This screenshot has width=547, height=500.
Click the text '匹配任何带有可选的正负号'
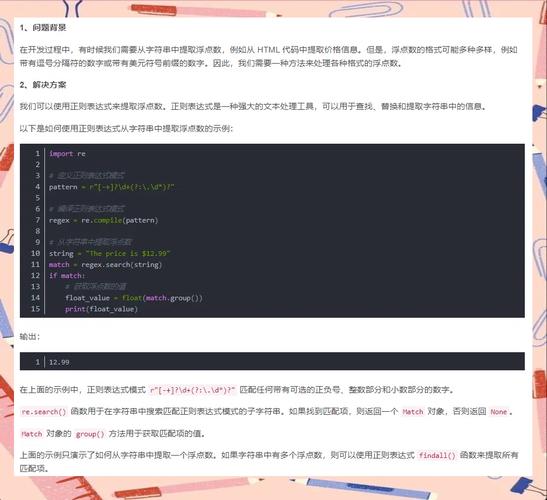290,390
